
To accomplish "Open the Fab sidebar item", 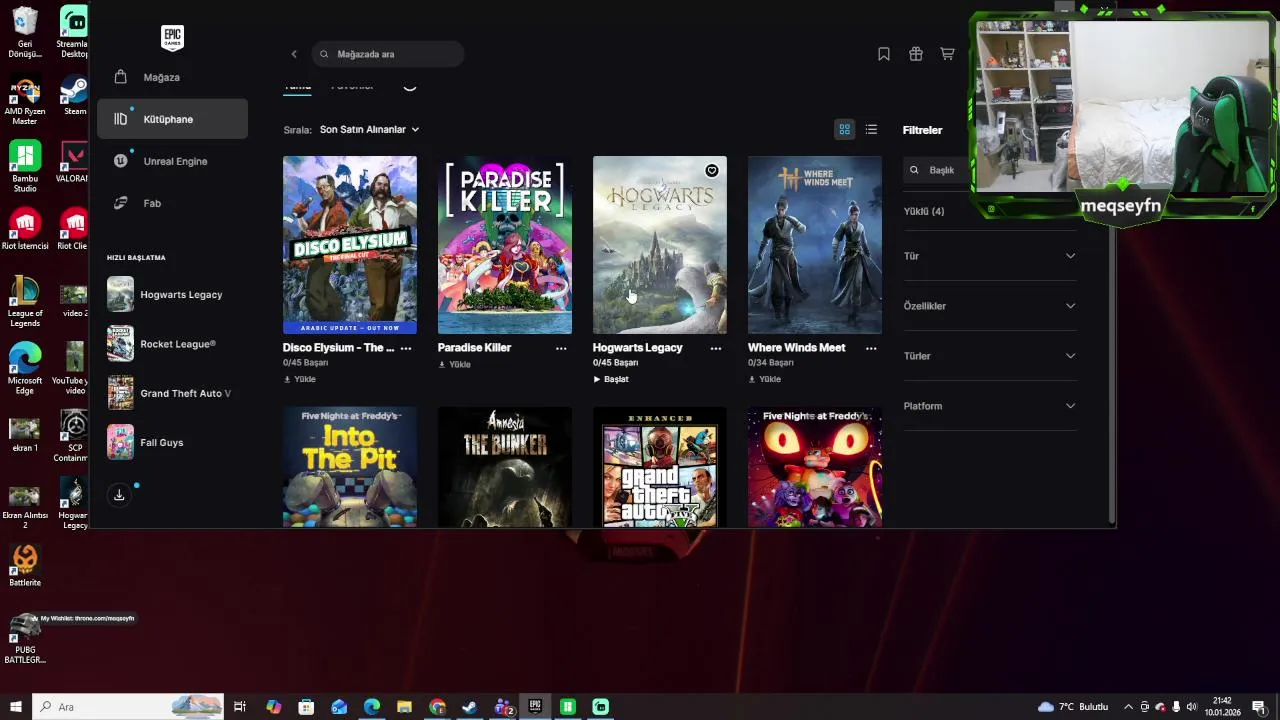I will [172, 203].
